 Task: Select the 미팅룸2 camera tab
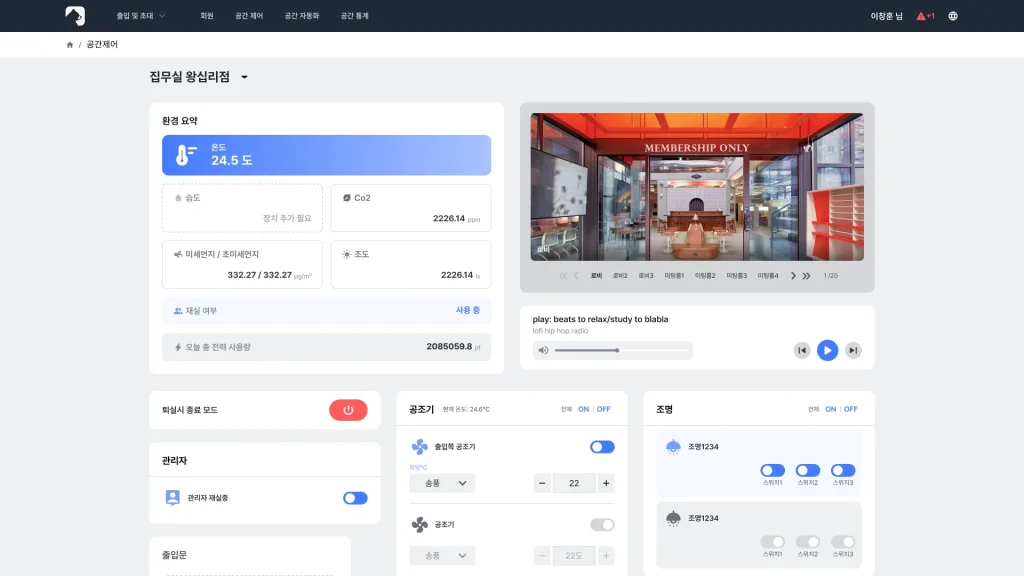(x=705, y=276)
